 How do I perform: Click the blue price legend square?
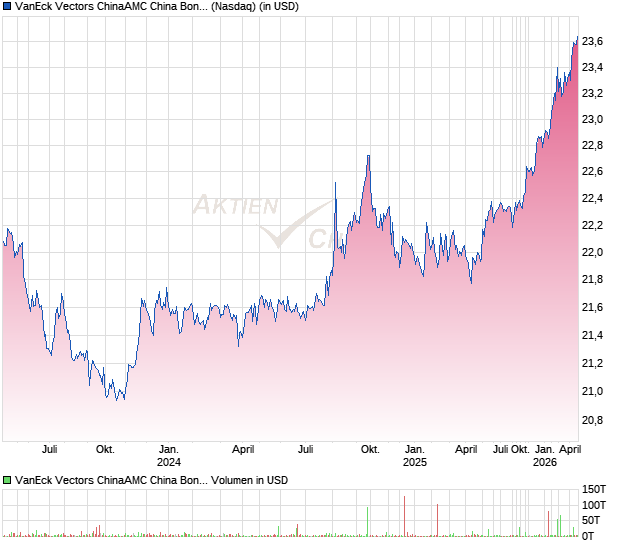pos(7,7)
